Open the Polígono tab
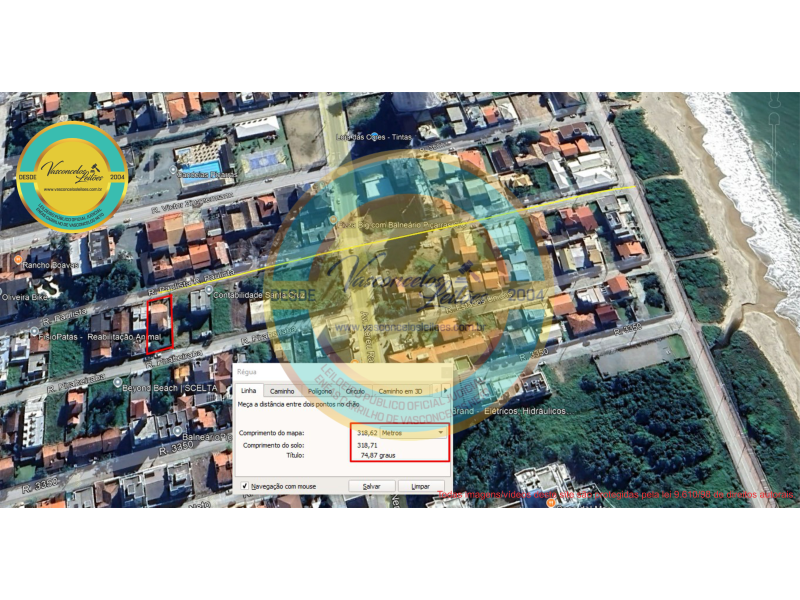Viewport: 800px width, 600px height. click(320, 391)
